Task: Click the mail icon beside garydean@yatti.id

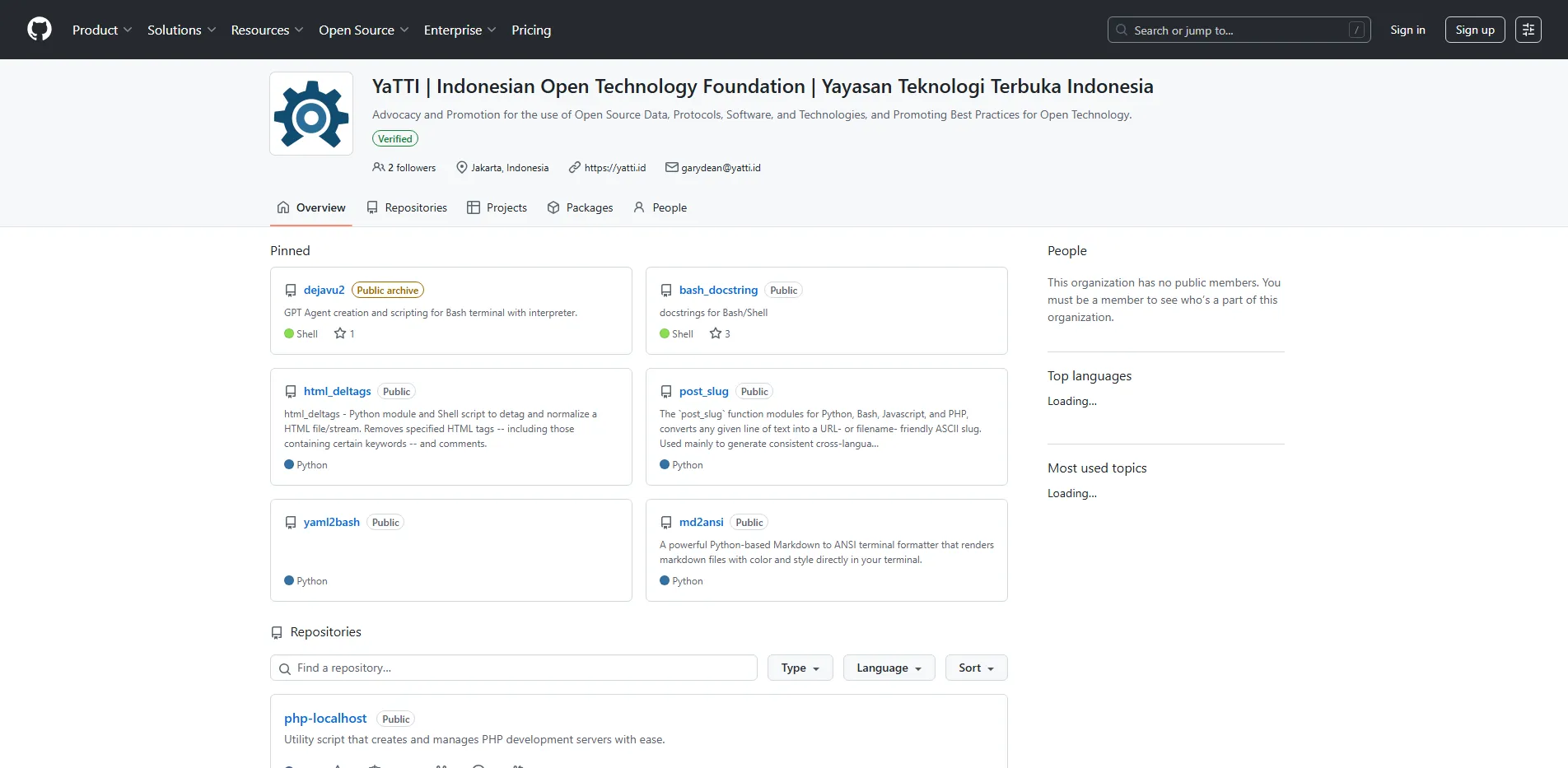Action: pyautogui.click(x=671, y=167)
